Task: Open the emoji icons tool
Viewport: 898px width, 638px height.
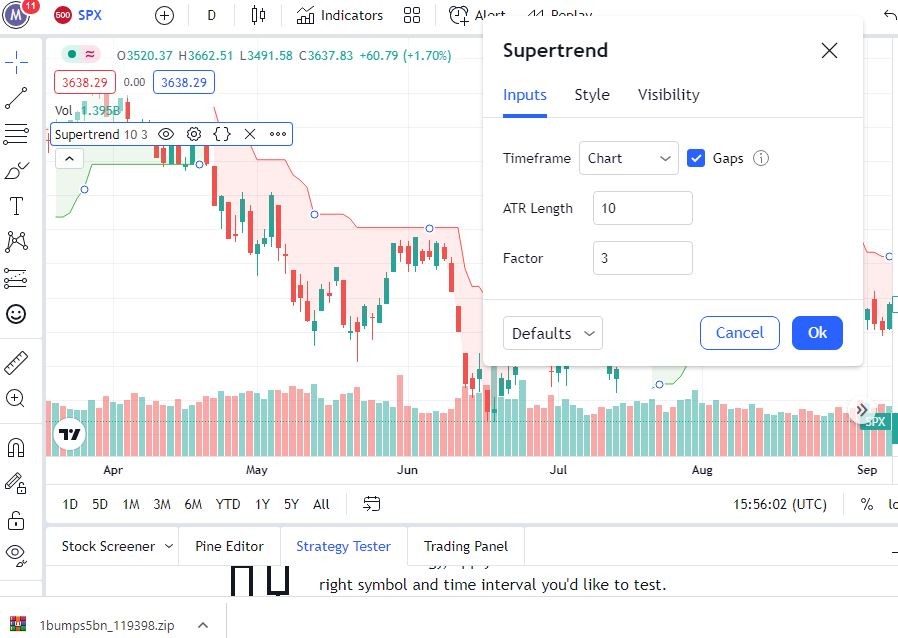Action: (16, 314)
